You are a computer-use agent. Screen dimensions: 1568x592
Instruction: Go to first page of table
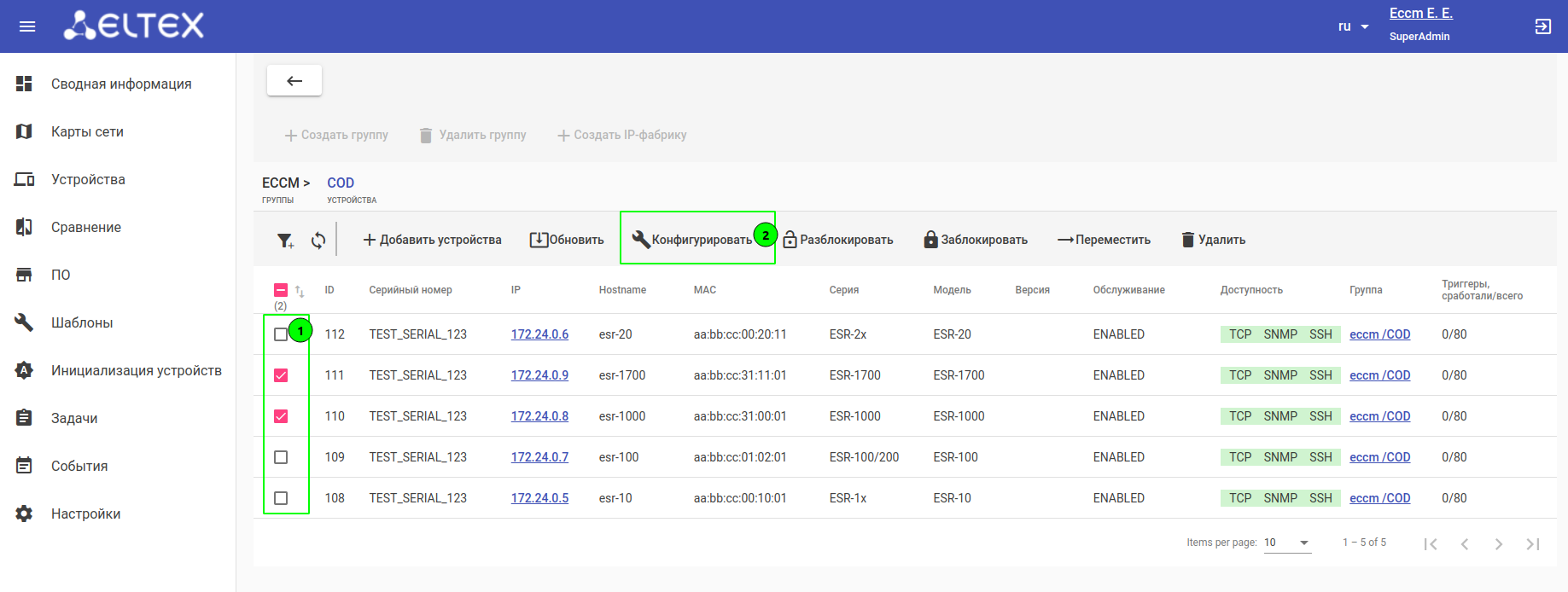point(1431,543)
